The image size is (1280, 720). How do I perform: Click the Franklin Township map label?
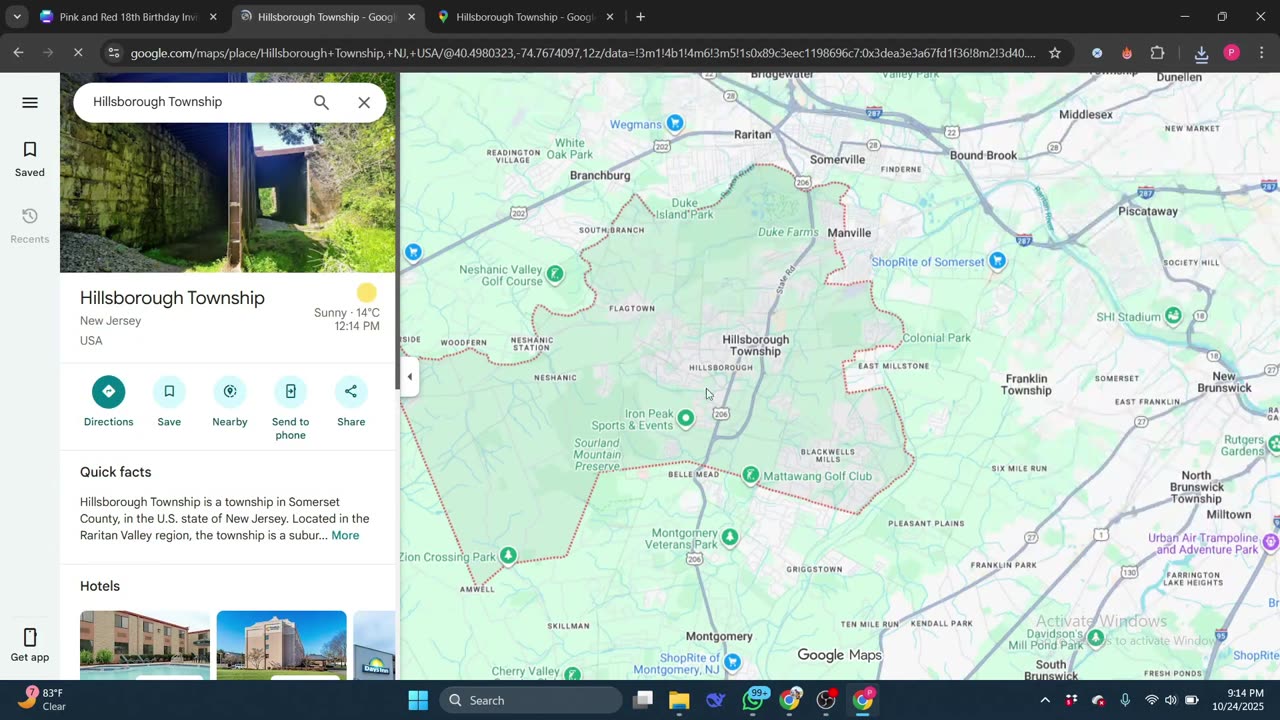(x=1026, y=384)
